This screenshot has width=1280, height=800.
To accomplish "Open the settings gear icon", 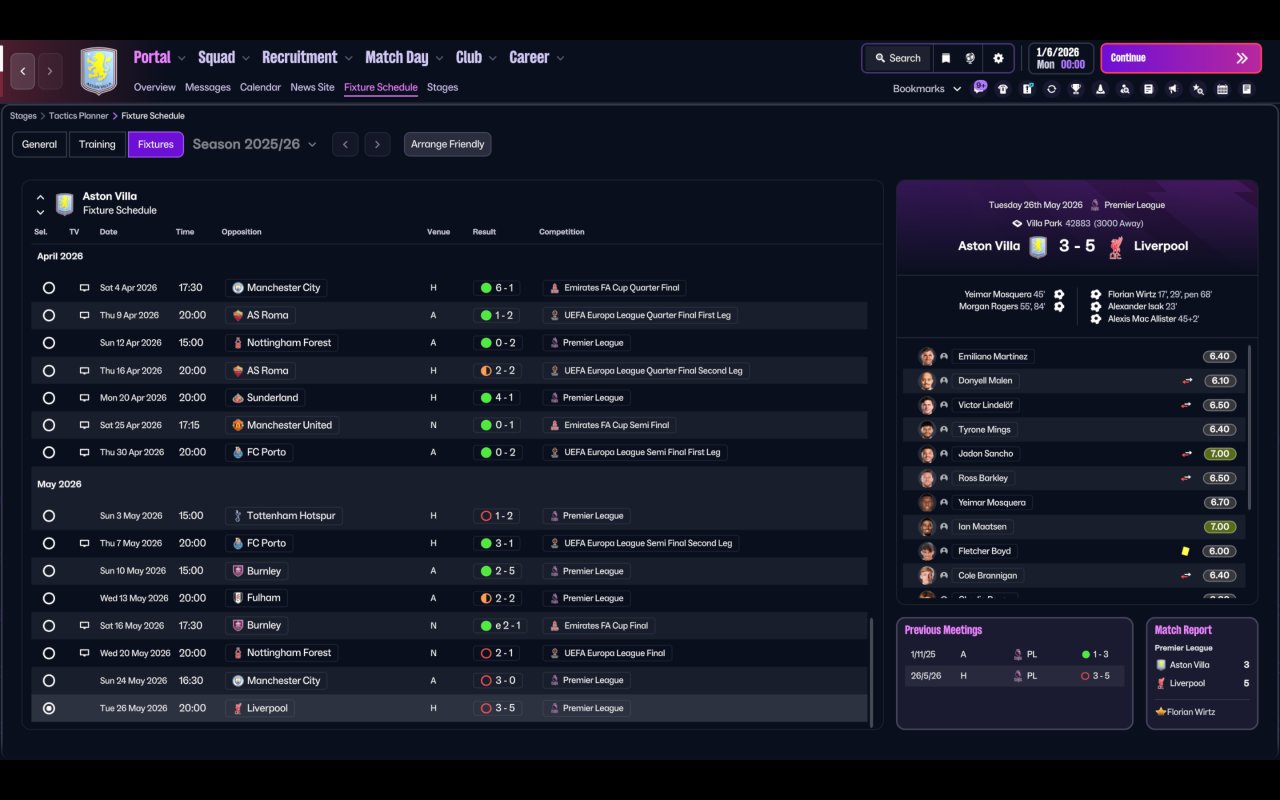I will tap(998, 58).
